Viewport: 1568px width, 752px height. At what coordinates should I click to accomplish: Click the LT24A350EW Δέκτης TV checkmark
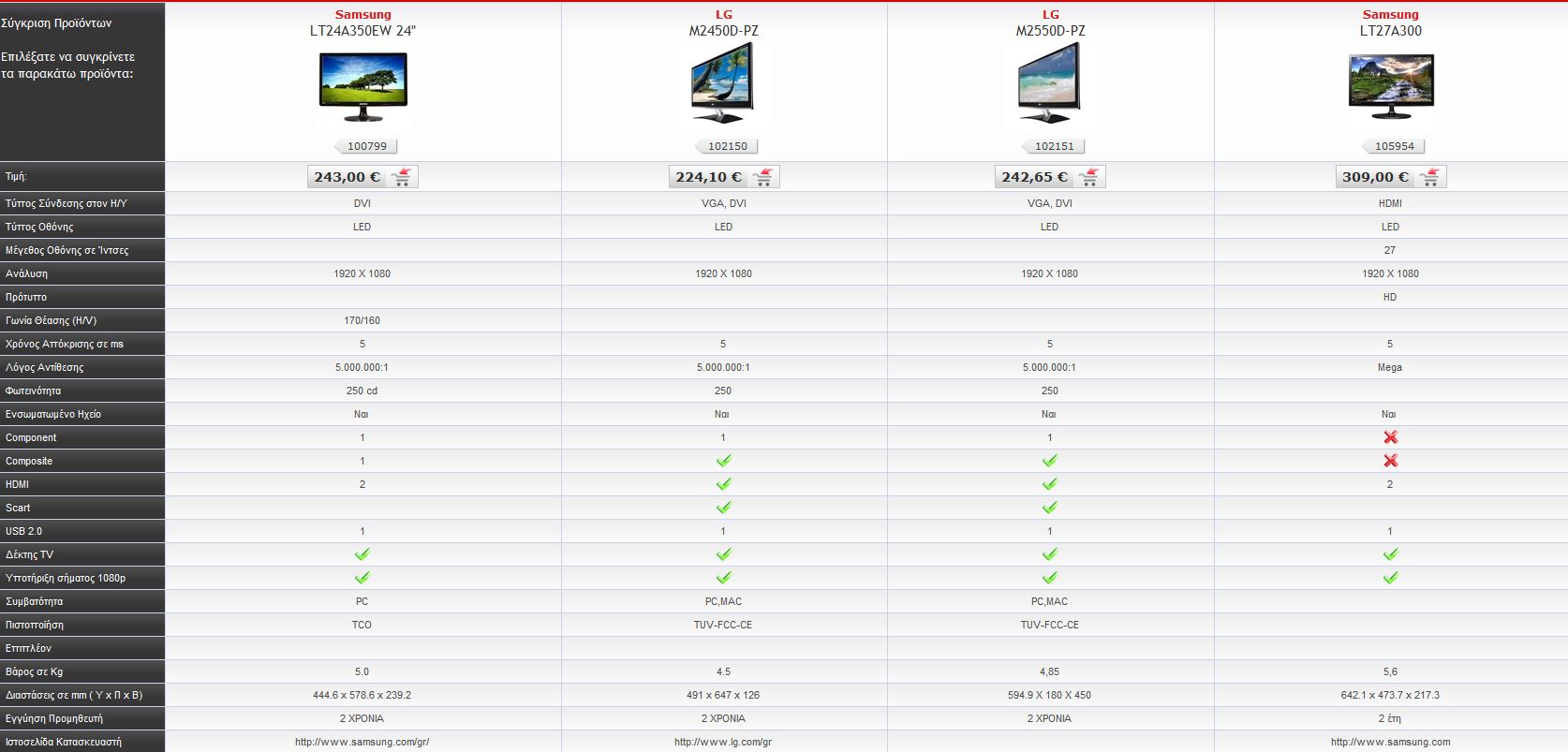coord(362,554)
